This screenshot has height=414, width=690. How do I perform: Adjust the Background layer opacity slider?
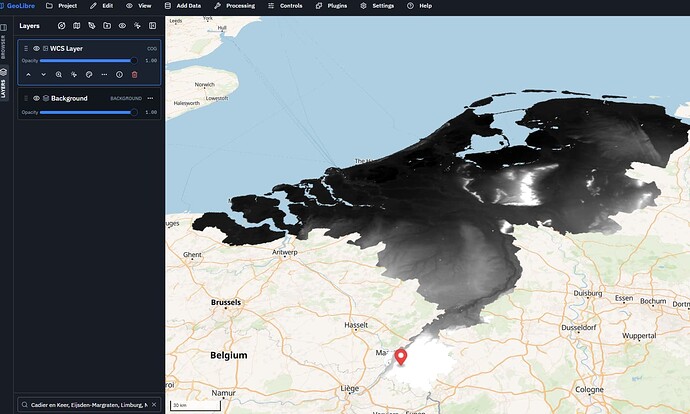(x=88, y=112)
